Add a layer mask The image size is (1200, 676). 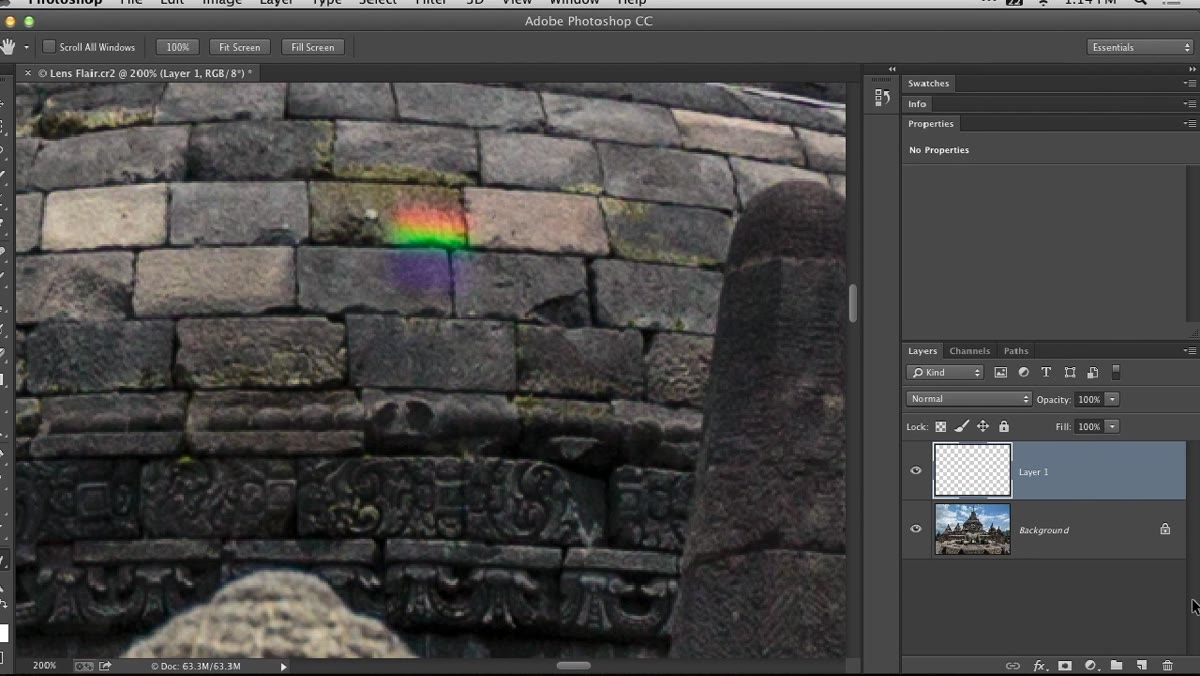[x=1065, y=666]
